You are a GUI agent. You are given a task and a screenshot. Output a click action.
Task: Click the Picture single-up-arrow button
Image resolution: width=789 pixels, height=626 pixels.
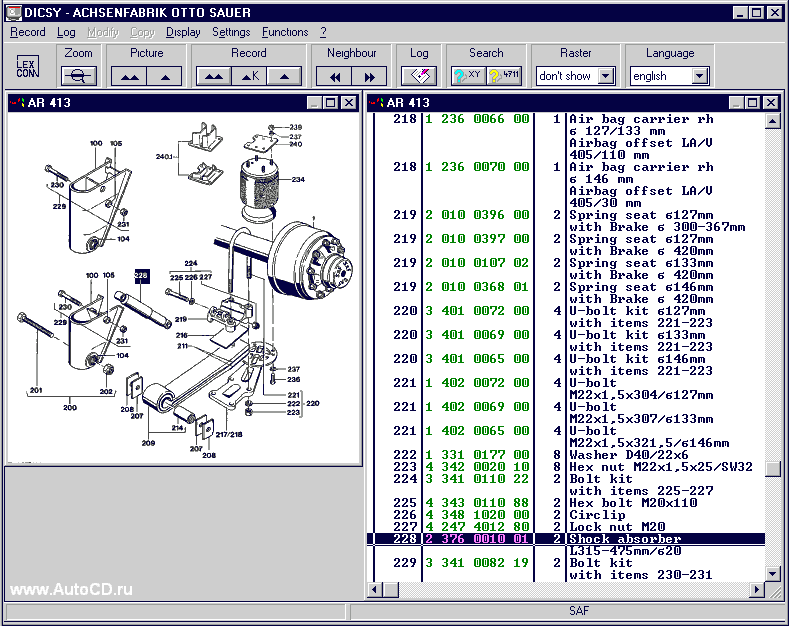[x=165, y=76]
